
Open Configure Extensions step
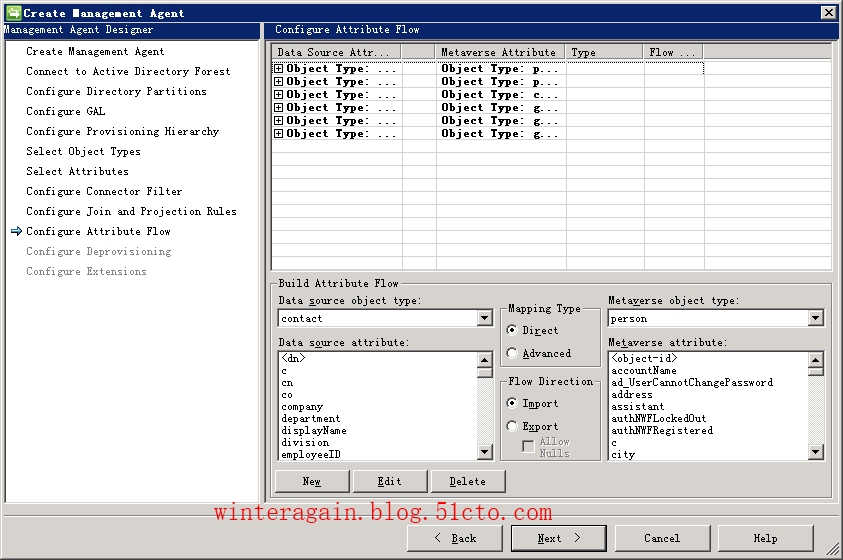coord(86,271)
